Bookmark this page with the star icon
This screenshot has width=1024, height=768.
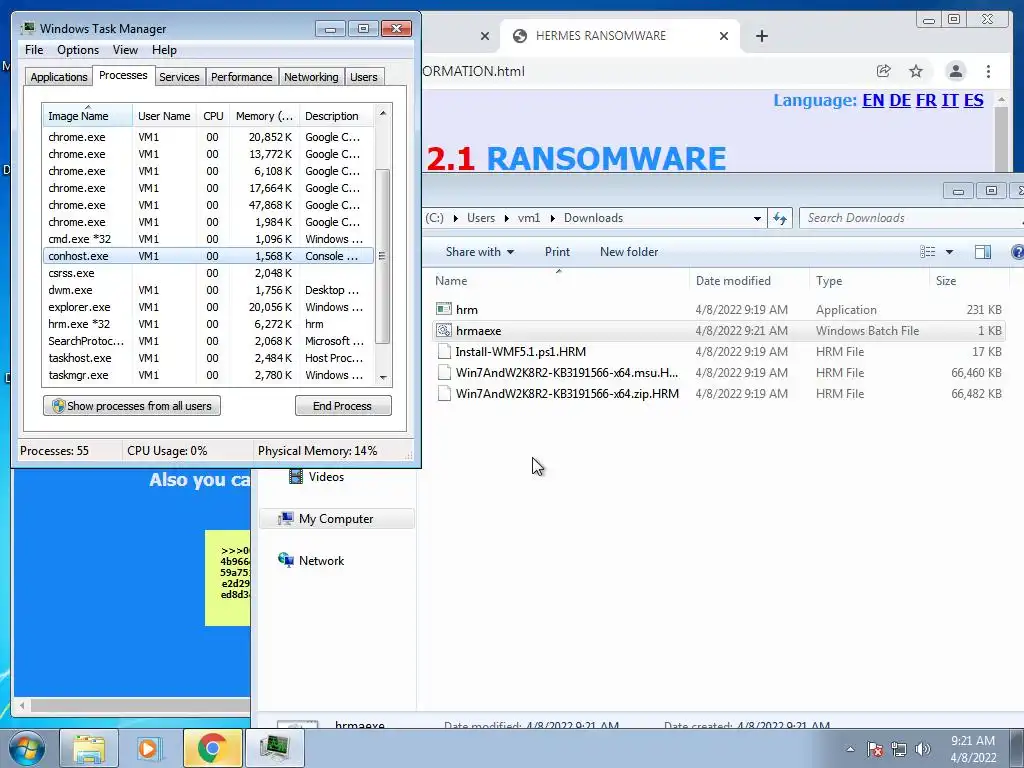(916, 71)
